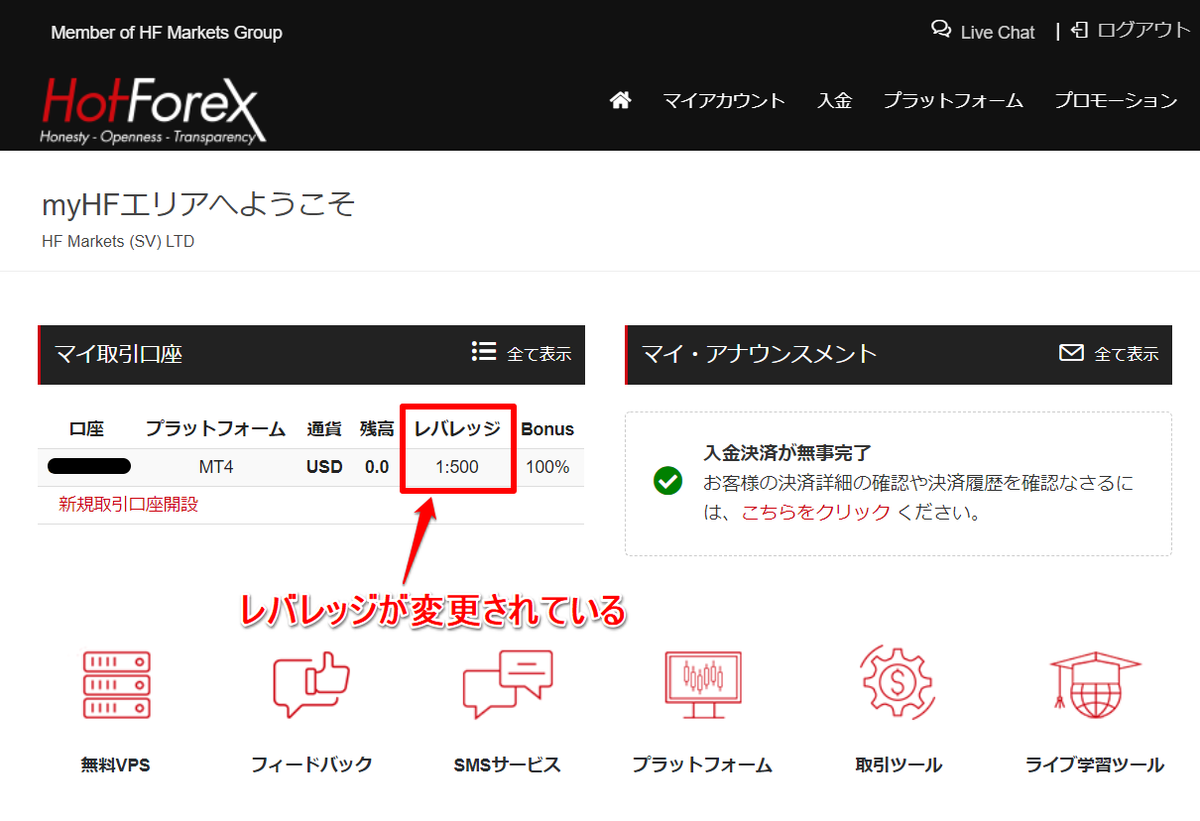Viewport: 1200px width, 821px height.
Task: Click the USD currency cell
Action: (324, 467)
